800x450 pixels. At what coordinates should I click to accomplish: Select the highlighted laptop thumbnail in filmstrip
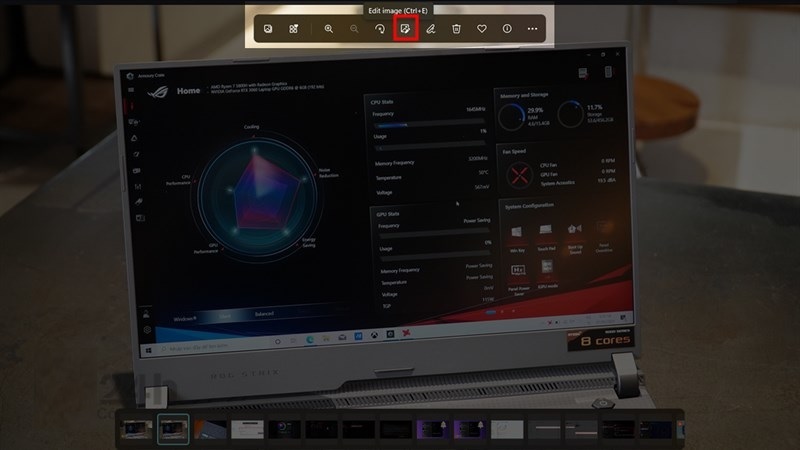point(173,429)
